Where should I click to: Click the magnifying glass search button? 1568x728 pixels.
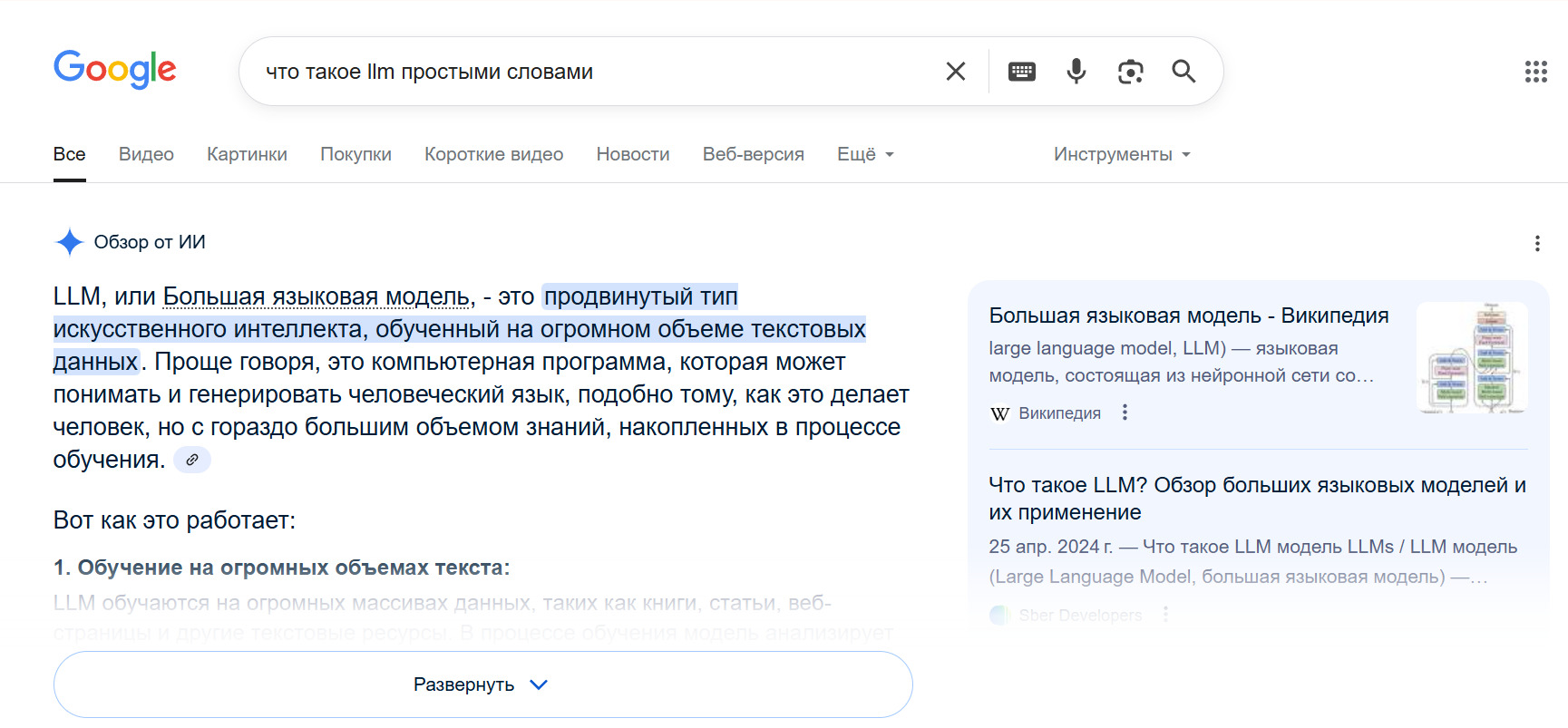click(x=1183, y=71)
